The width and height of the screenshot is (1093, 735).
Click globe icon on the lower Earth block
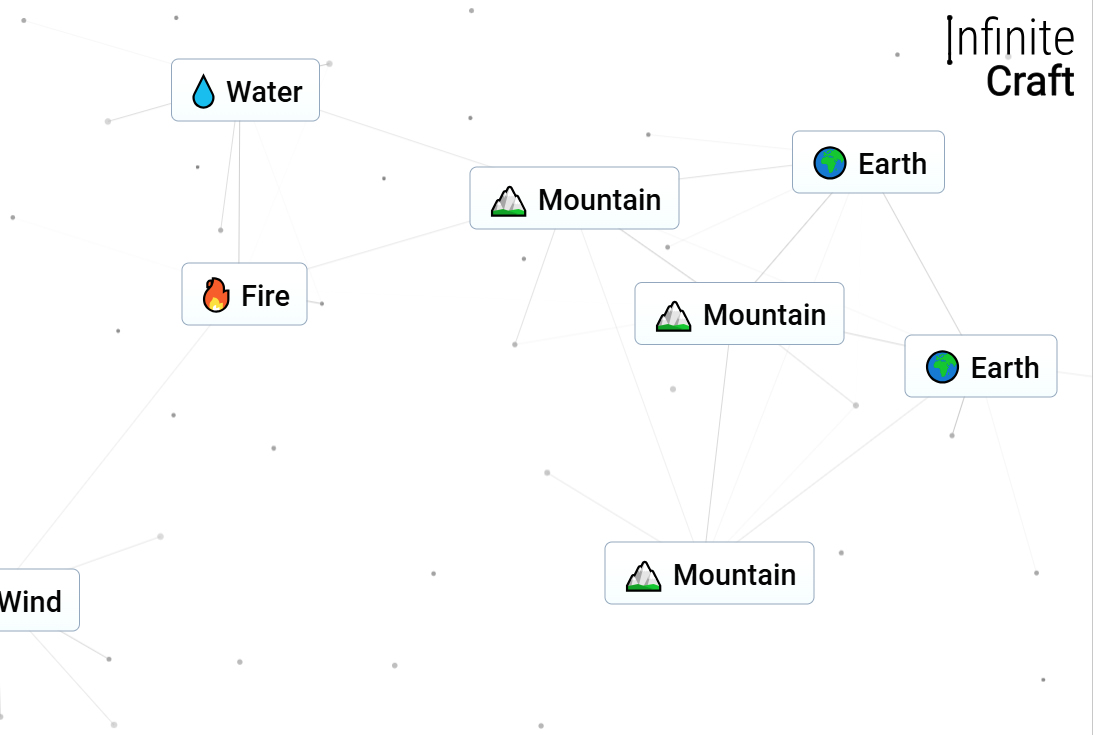click(942, 367)
